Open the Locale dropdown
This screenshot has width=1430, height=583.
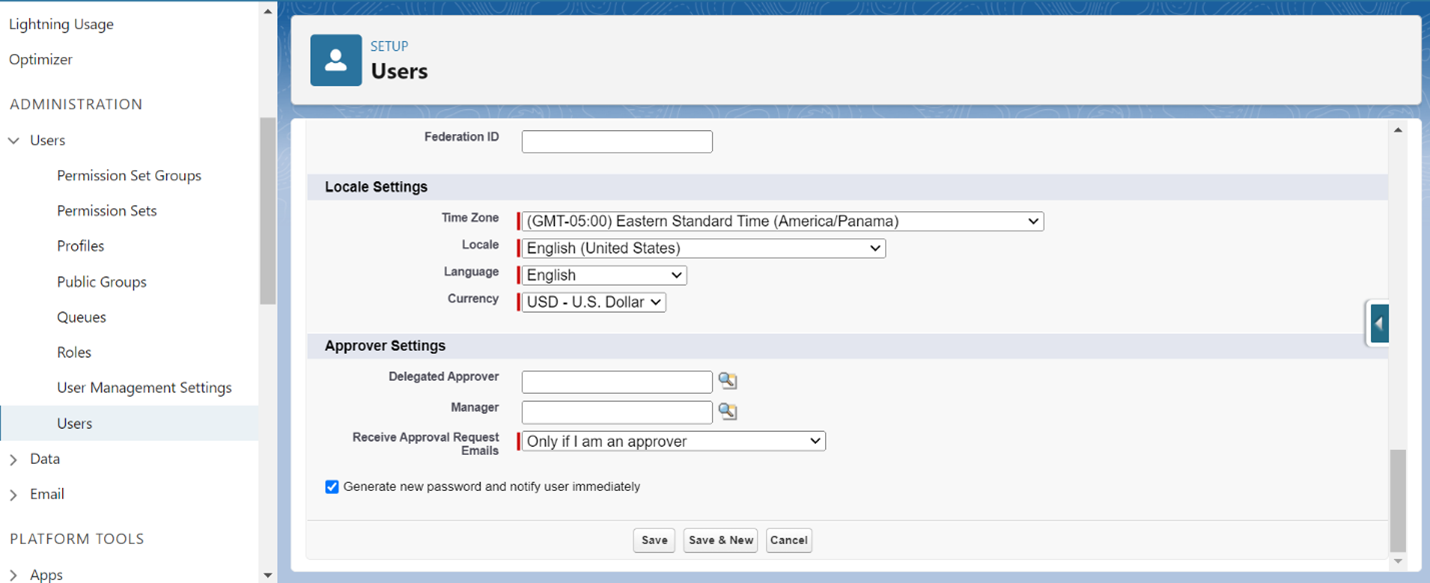703,248
